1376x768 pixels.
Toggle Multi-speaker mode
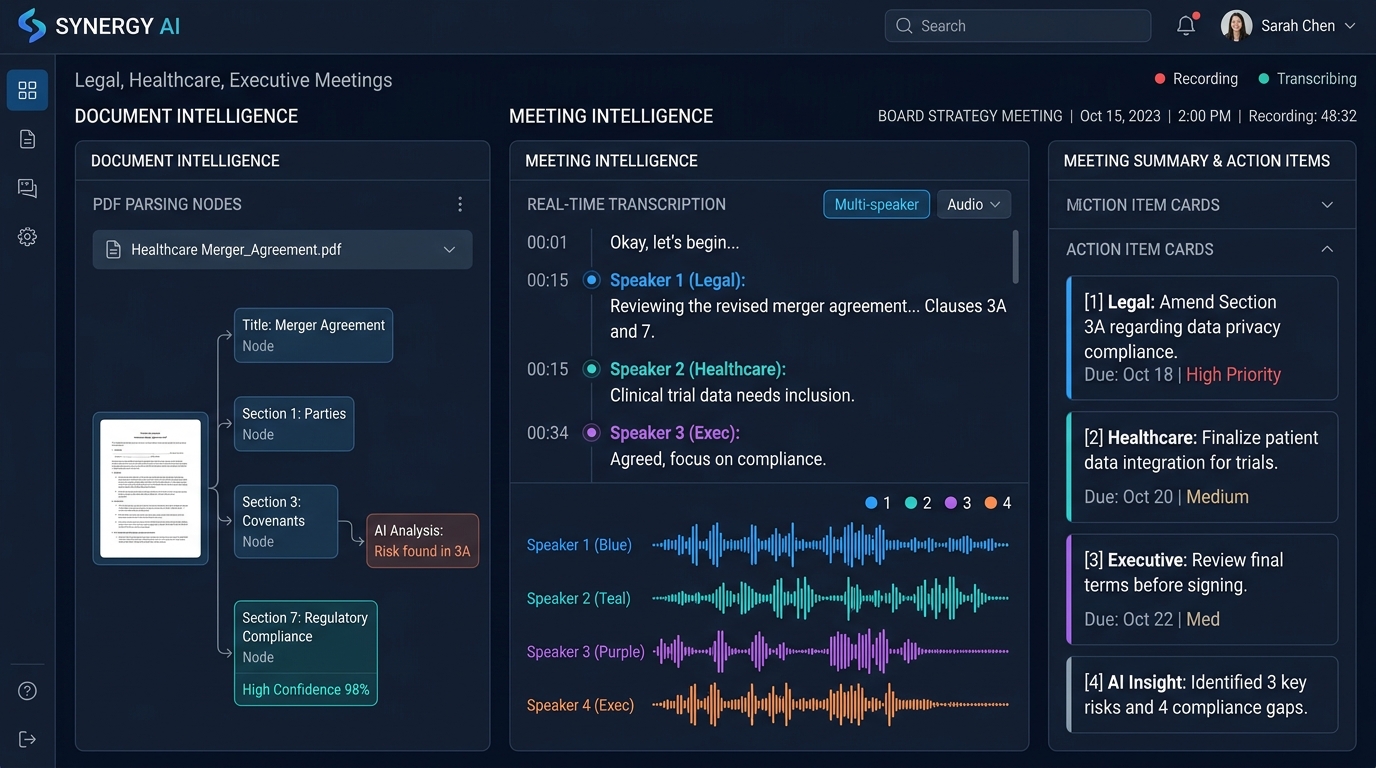coord(876,204)
